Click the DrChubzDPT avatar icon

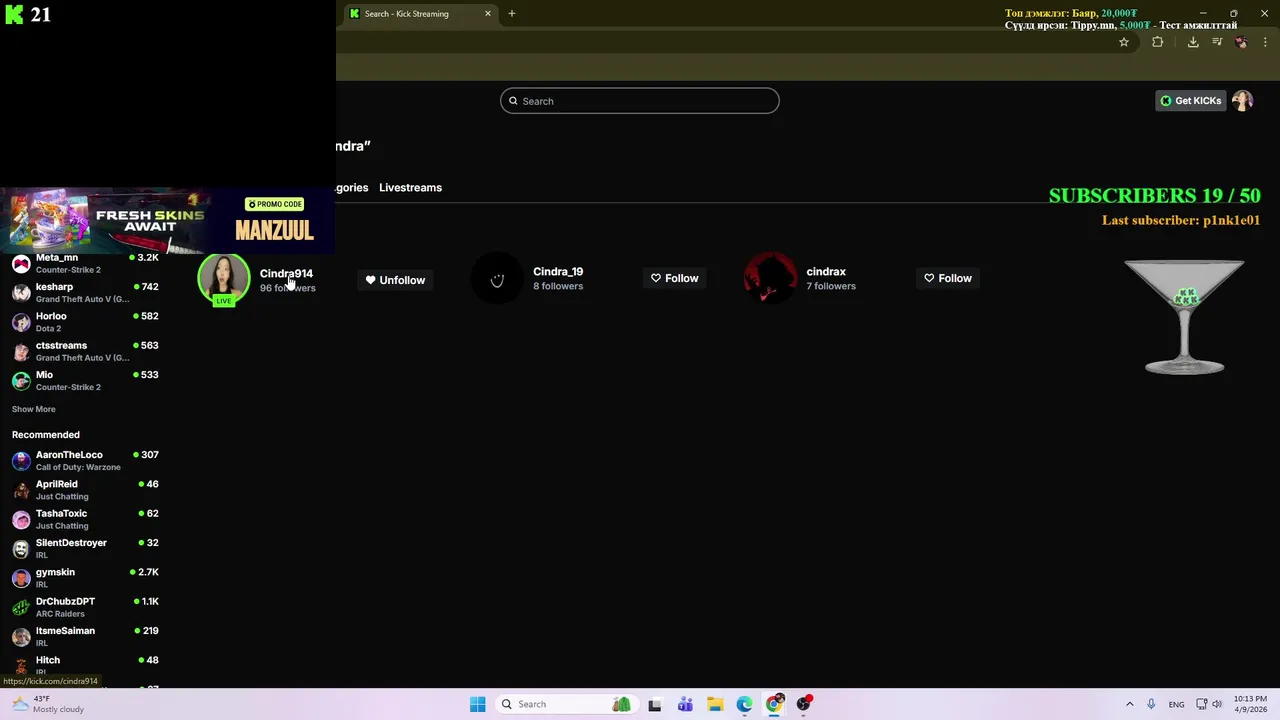click(21, 607)
